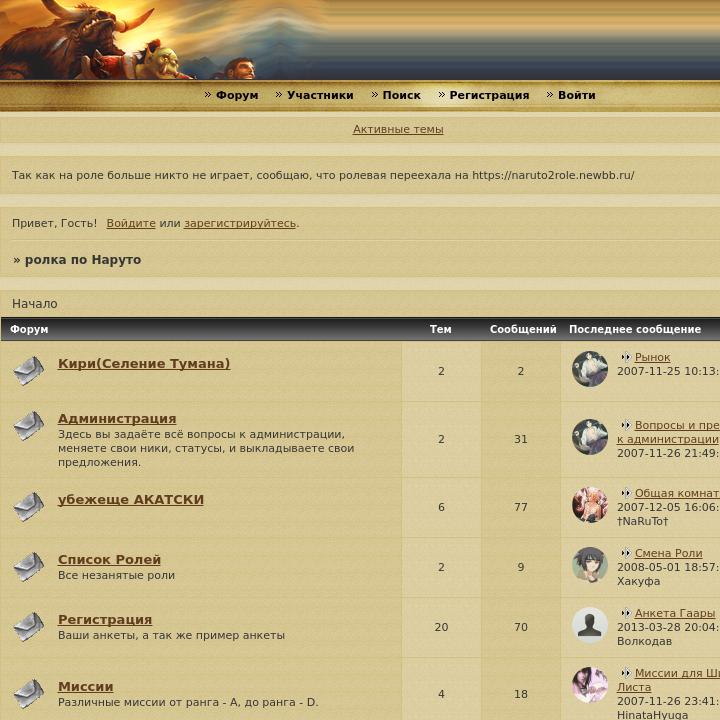Click the forum title ролка по Наруто

pyautogui.click(x=83, y=260)
